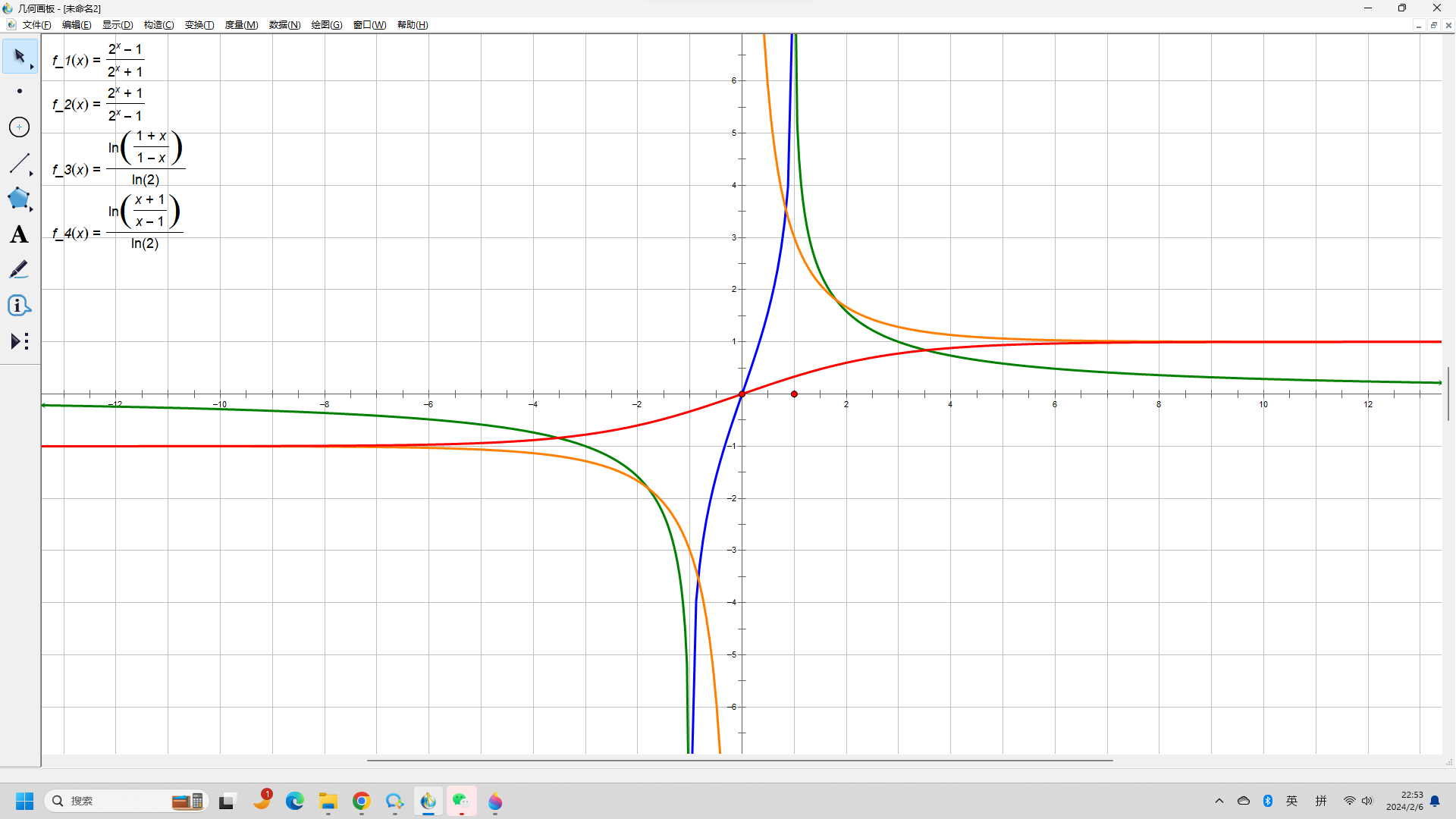Image resolution: width=1456 pixels, height=819 pixels.
Task: Open the orange app with notification badge
Action: 262,800
